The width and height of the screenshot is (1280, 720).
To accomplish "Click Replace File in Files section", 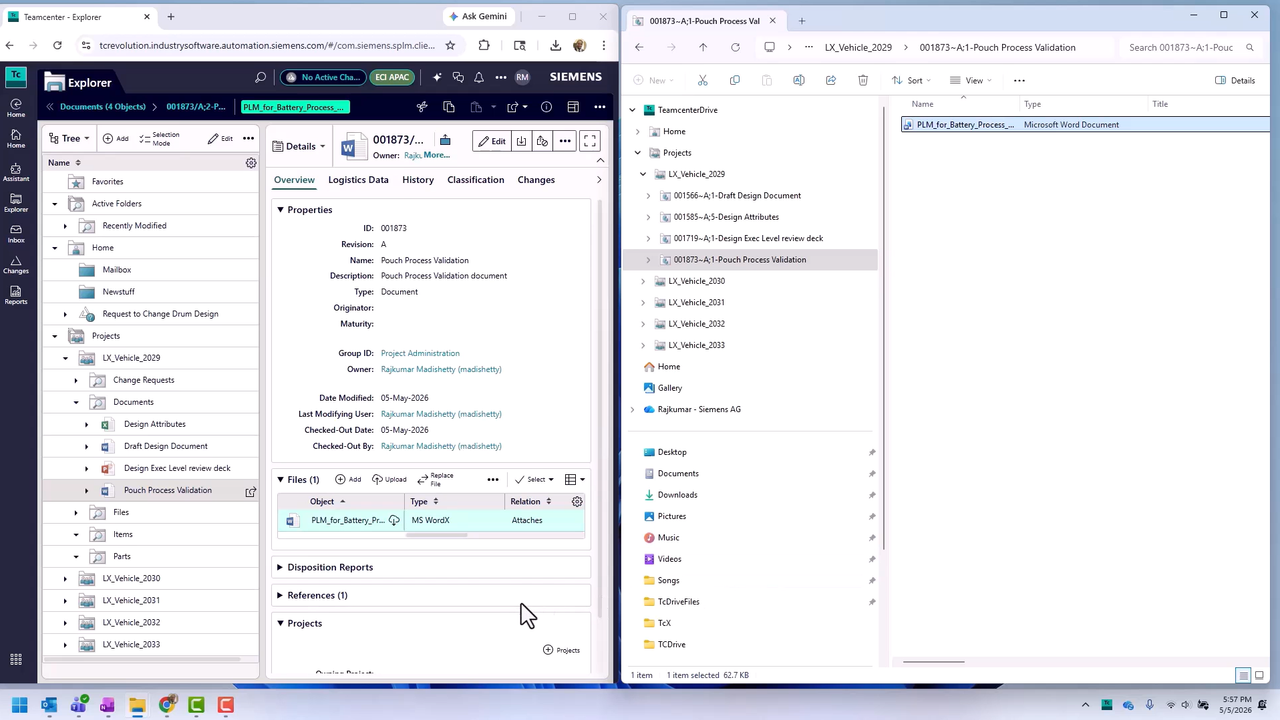I will click(x=436, y=479).
